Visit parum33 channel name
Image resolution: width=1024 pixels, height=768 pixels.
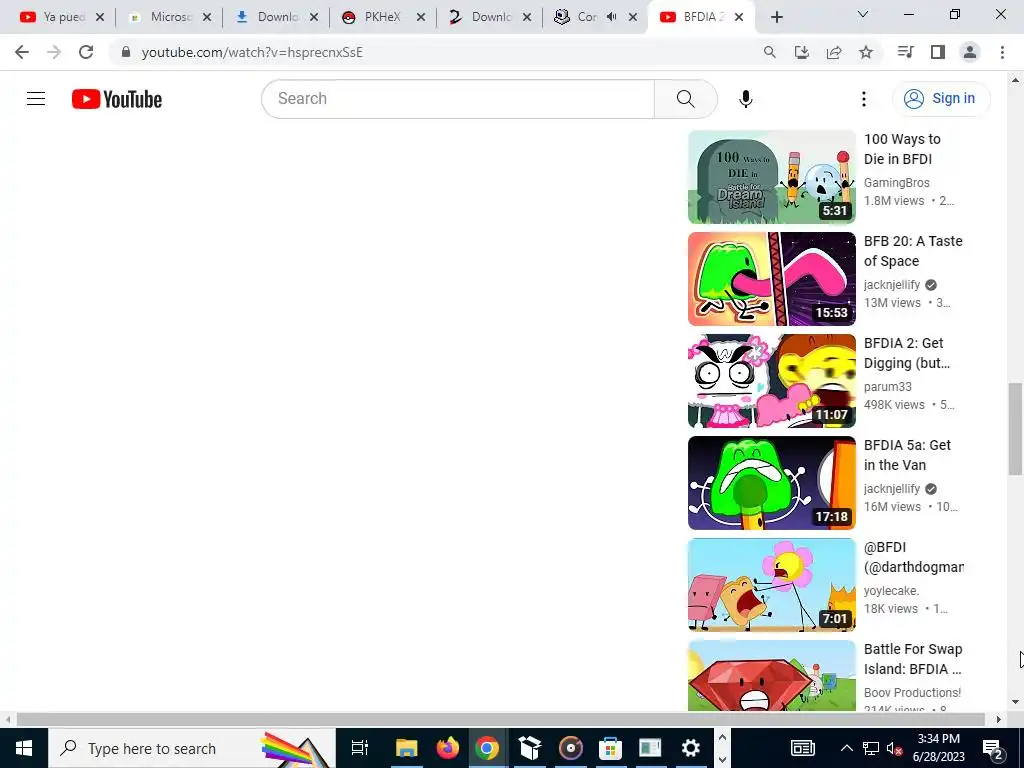pyautogui.click(x=888, y=387)
